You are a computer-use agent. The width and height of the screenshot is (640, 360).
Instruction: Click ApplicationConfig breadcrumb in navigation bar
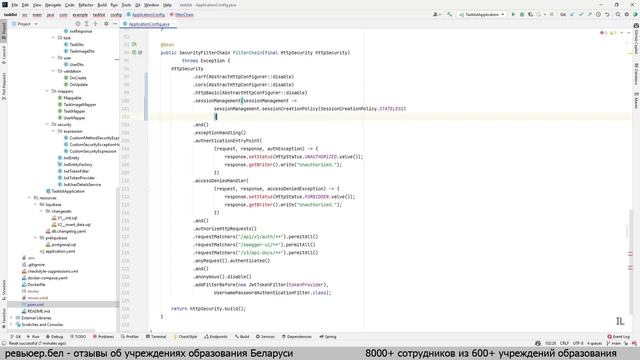146,15
